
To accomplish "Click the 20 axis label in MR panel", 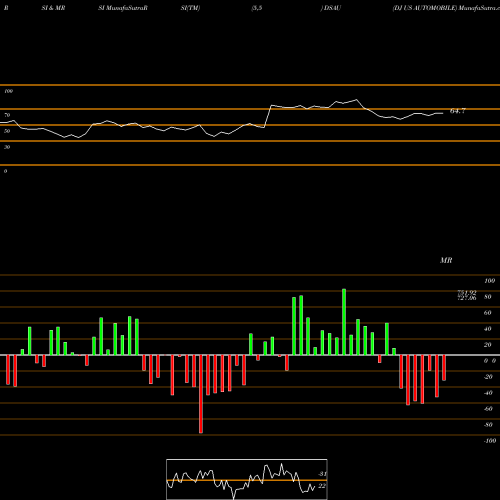I will (x=488, y=345).
